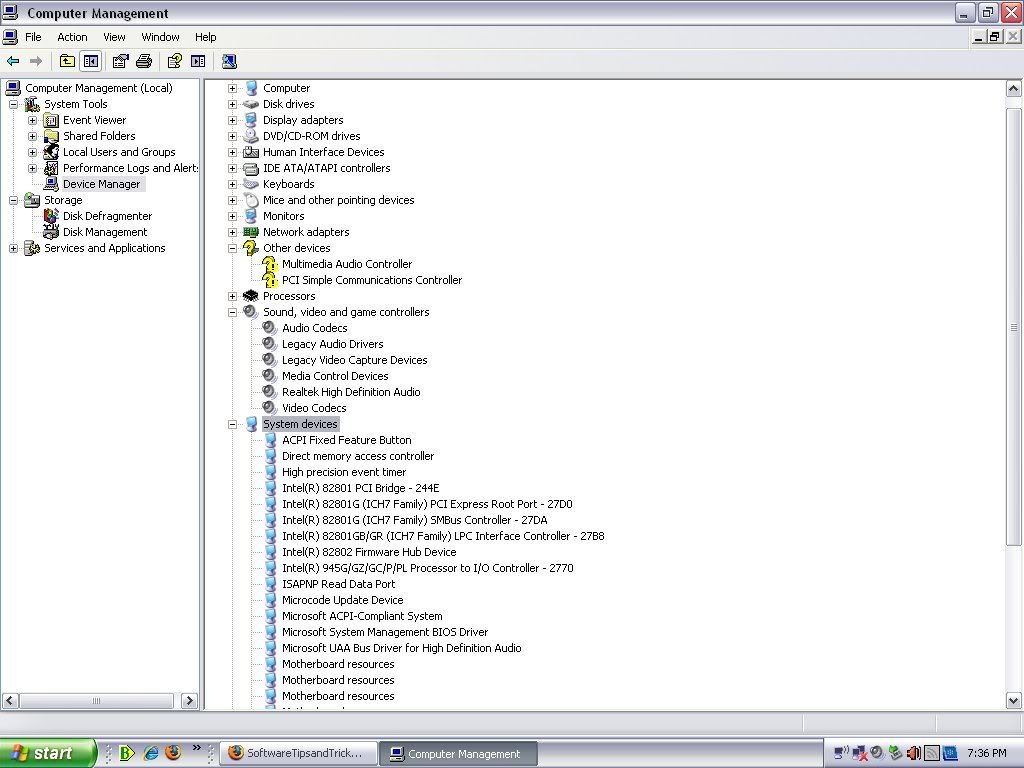Select IDE ATA/ATAPI controllers category
This screenshot has height=768, width=1024.
(327, 168)
